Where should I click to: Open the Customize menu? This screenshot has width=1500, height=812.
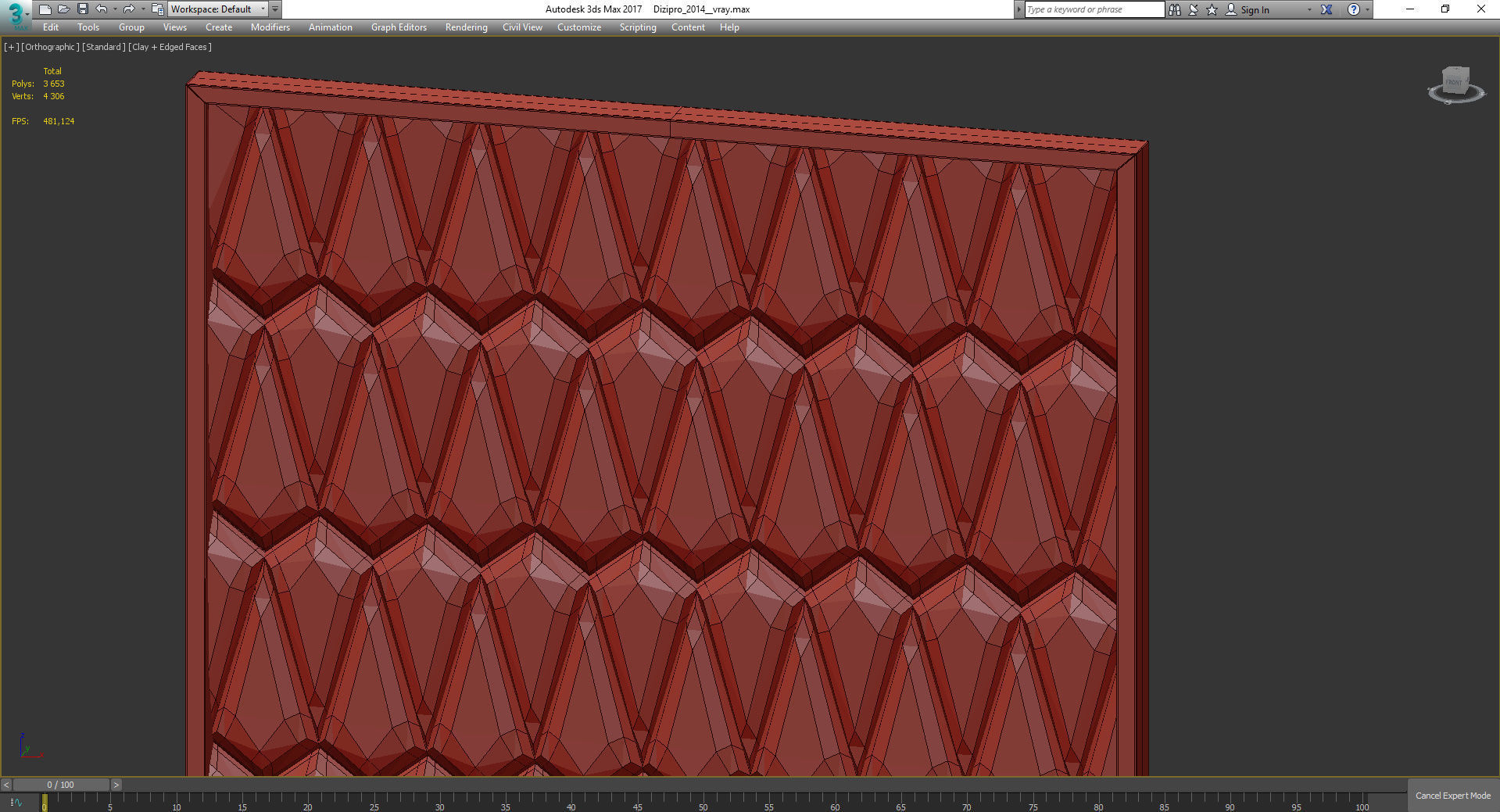(x=579, y=27)
